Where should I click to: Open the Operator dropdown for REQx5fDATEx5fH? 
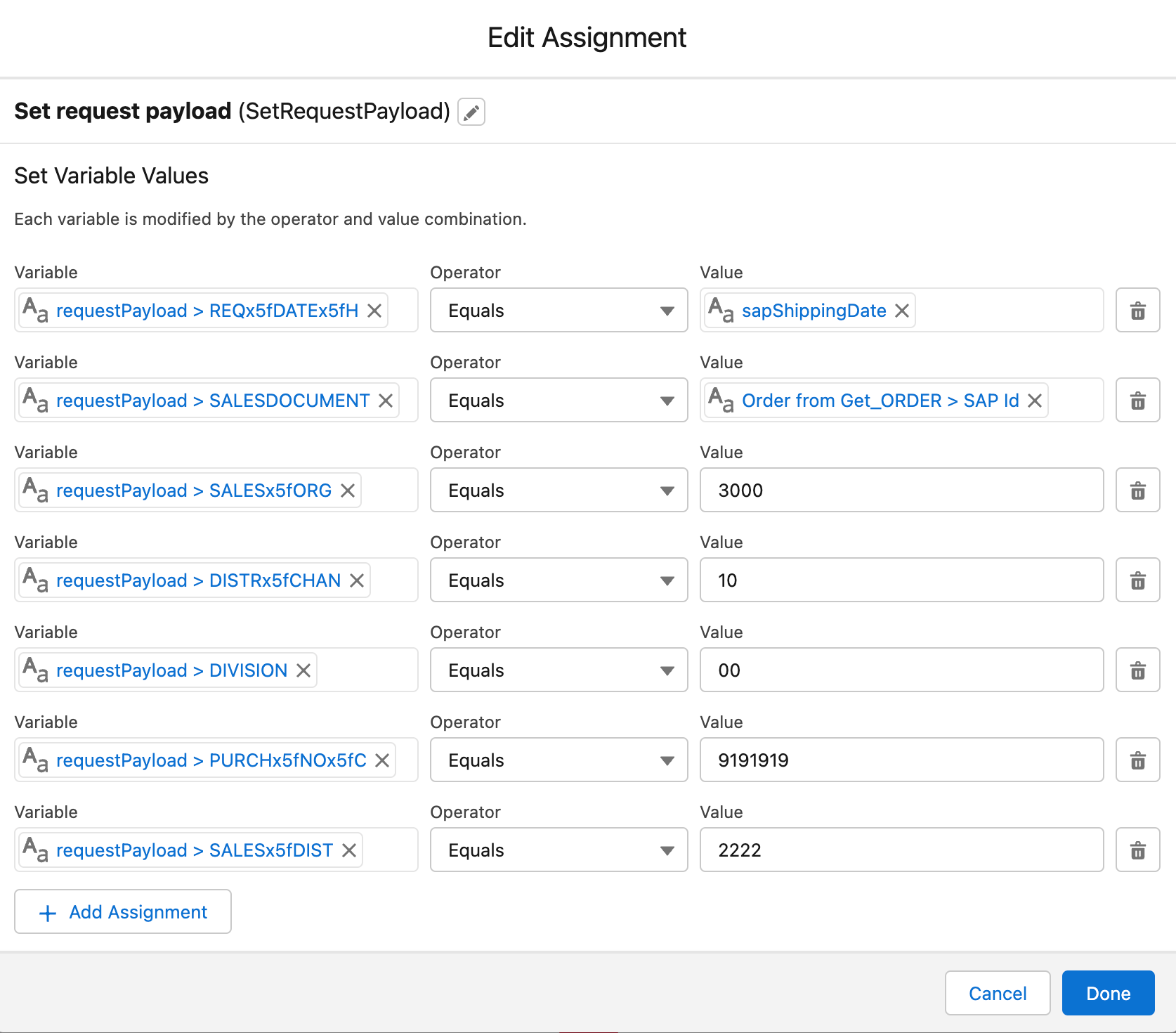pos(558,311)
